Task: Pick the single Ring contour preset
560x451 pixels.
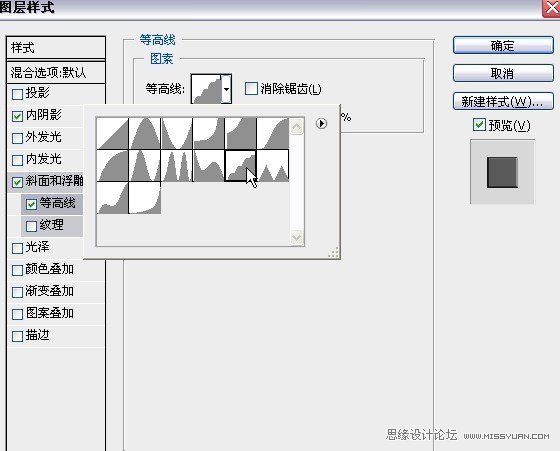Action: click(145, 166)
